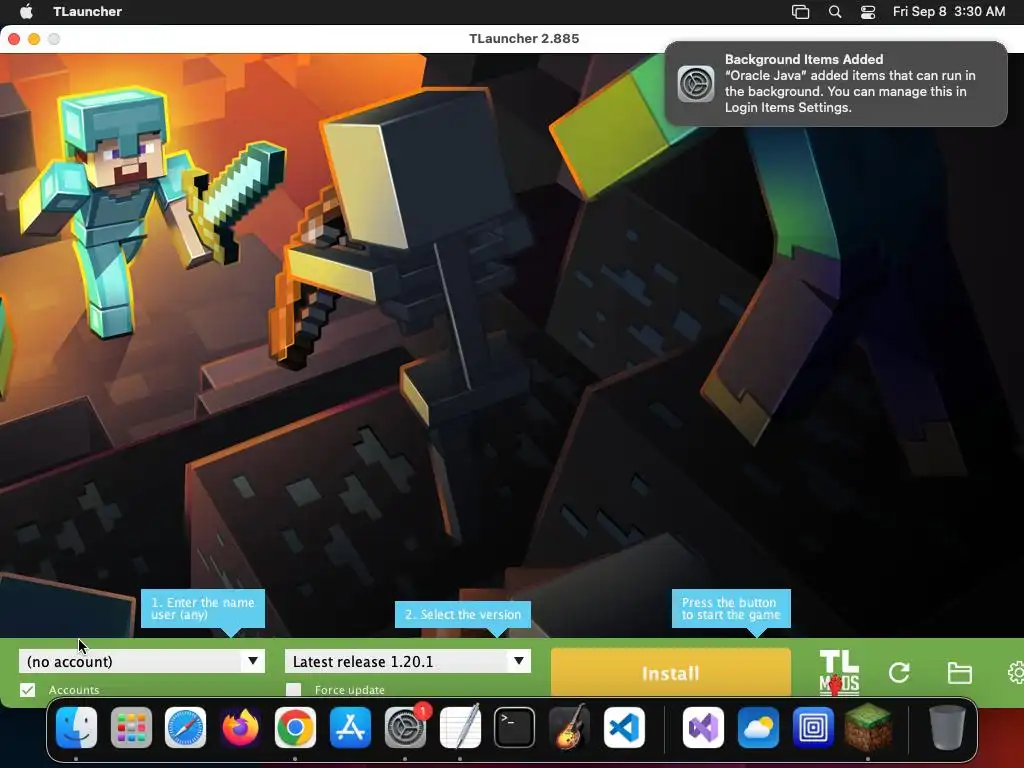Launch Safari from the dock
This screenshot has width=1024, height=768.
[185, 728]
